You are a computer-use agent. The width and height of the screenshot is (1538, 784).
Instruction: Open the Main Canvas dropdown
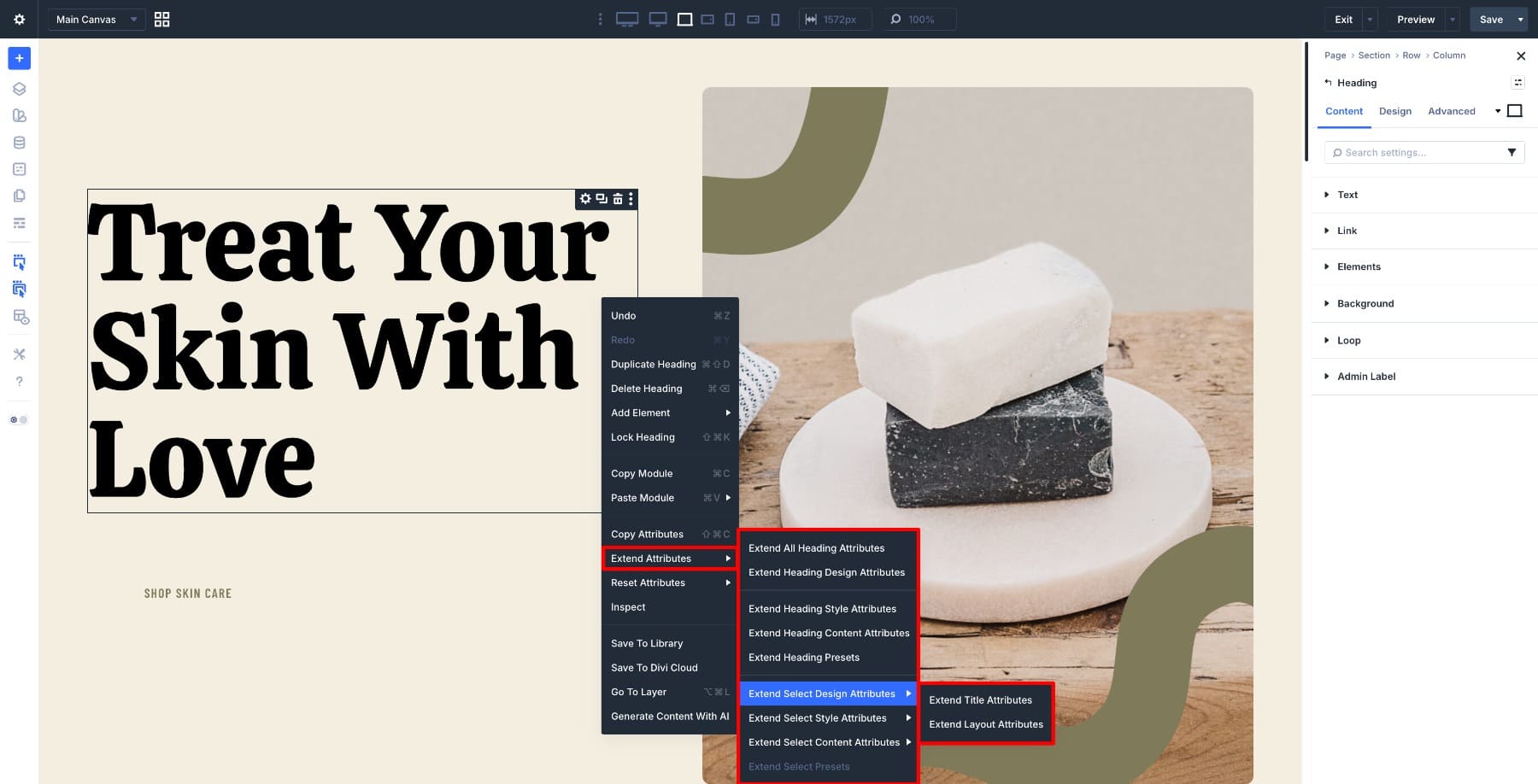point(96,19)
